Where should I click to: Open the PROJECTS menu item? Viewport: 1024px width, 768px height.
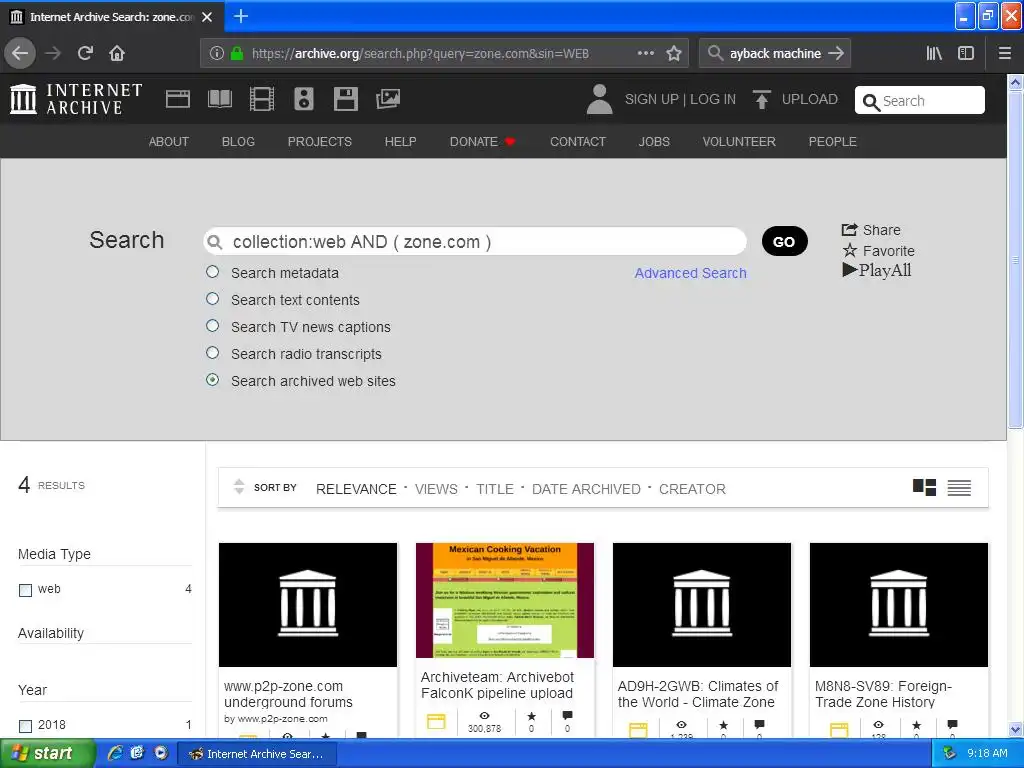[319, 142]
